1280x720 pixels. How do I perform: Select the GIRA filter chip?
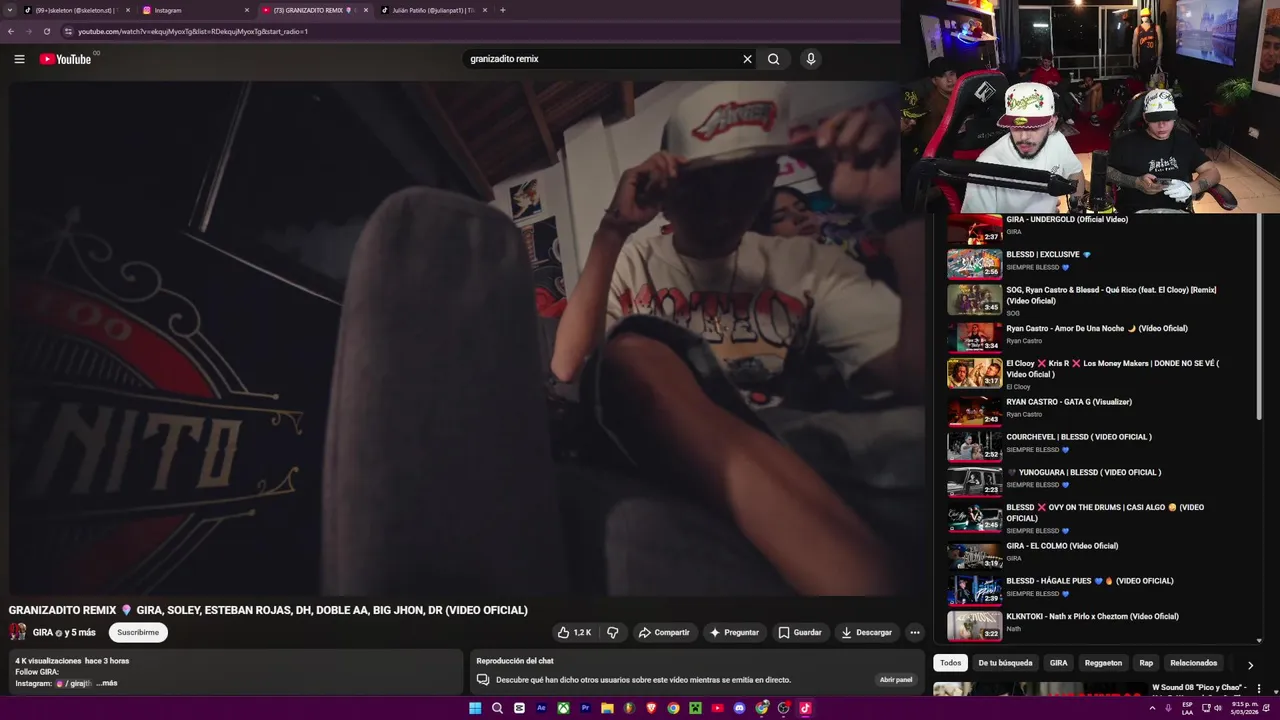pyautogui.click(x=1058, y=663)
